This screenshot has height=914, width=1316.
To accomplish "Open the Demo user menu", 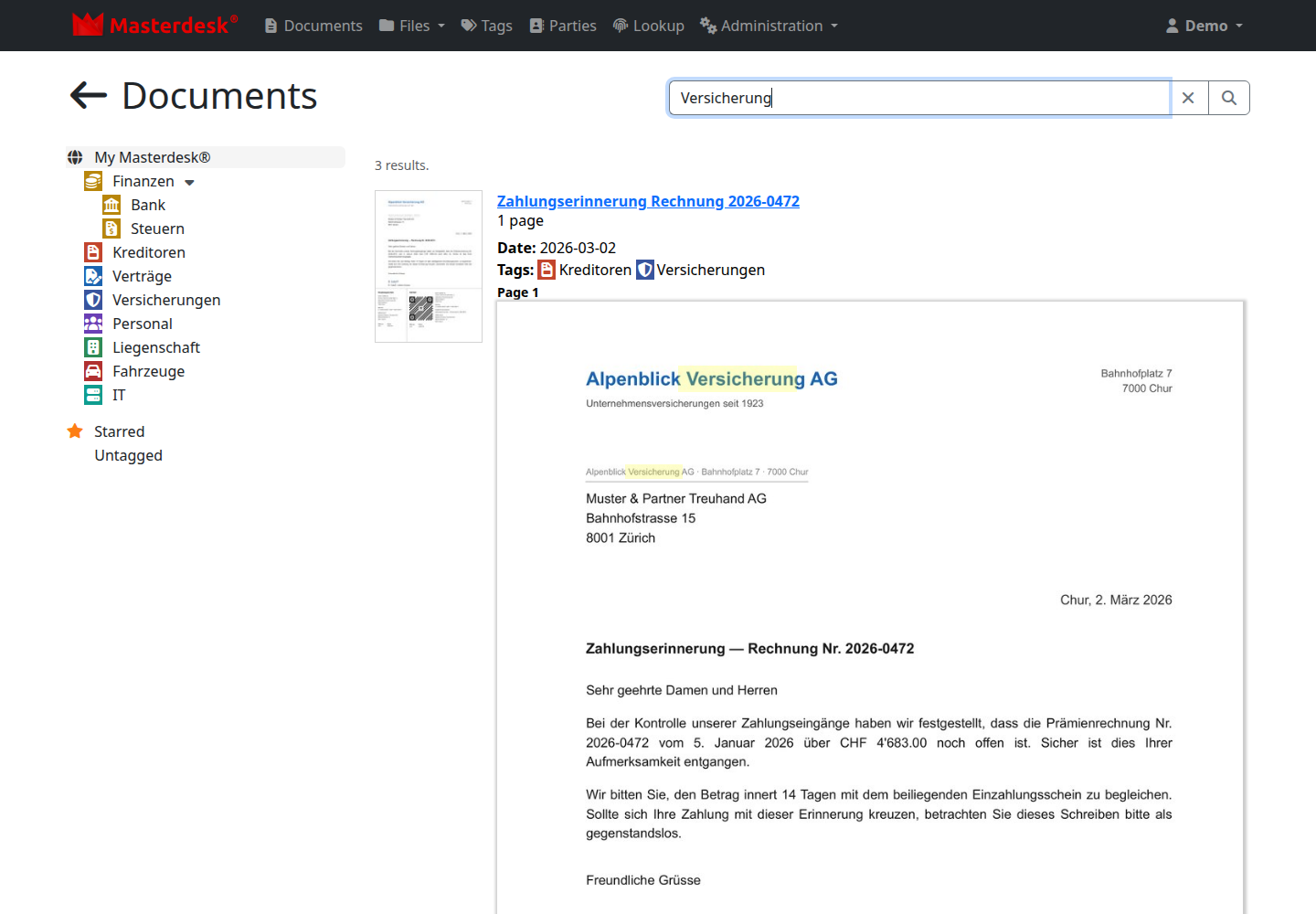I will (1205, 26).
